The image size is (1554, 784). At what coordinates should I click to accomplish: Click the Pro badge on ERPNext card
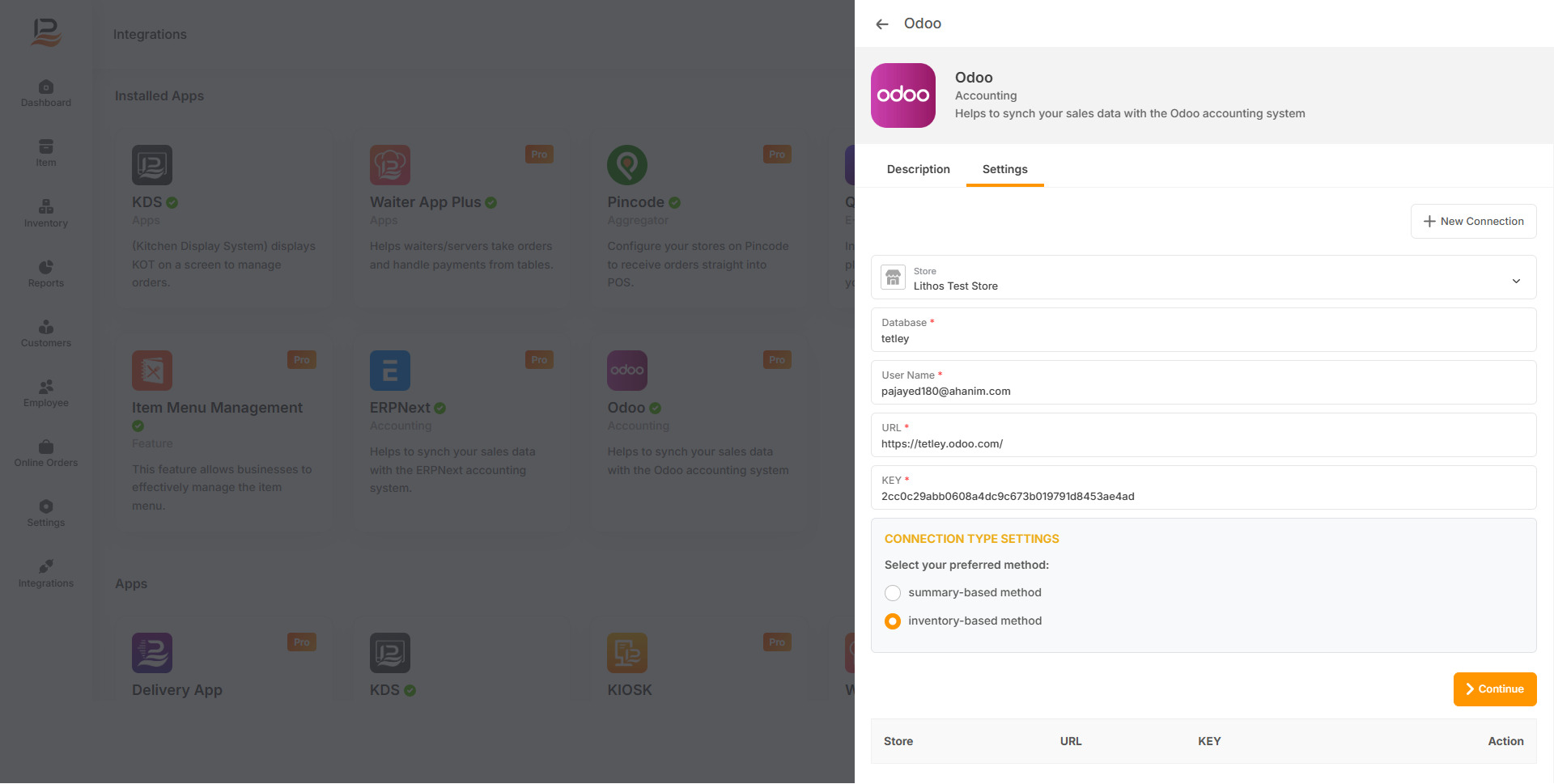pyautogui.click(x=539, y=360)
